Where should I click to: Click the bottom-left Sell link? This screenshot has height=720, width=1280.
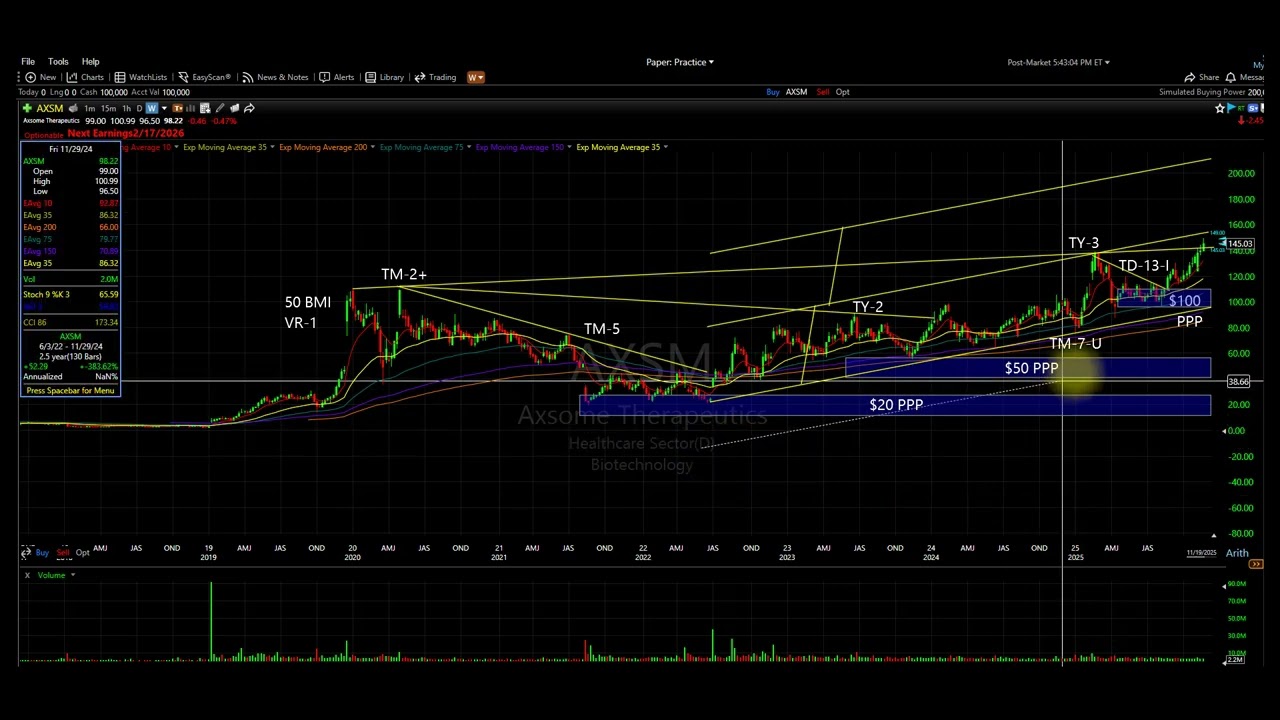click(x=63, y=552)
